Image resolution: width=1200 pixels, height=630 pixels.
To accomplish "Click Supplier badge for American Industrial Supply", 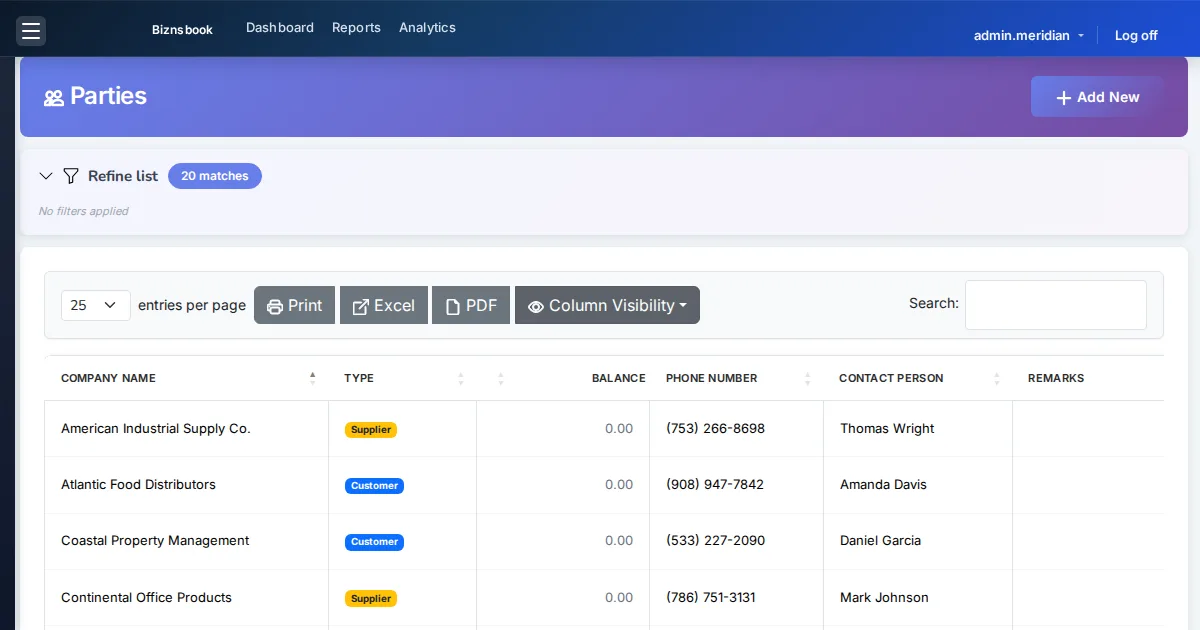I will click(x=371, y=430).
